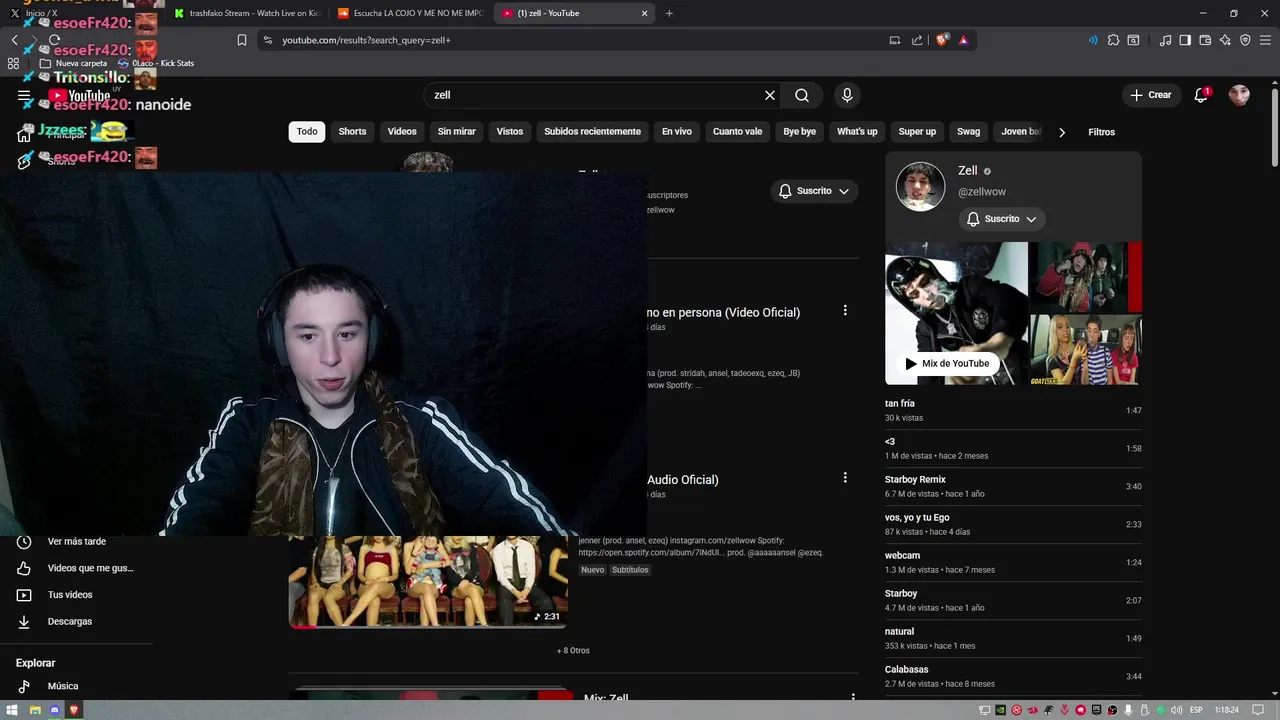Open File Explorer from the taskbar
The height and width of the screenshot is (720, 1280).
[34, 710]
